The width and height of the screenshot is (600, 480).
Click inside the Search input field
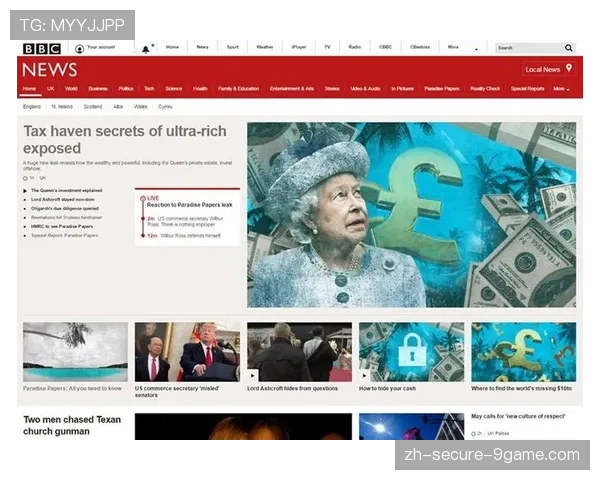528,48
